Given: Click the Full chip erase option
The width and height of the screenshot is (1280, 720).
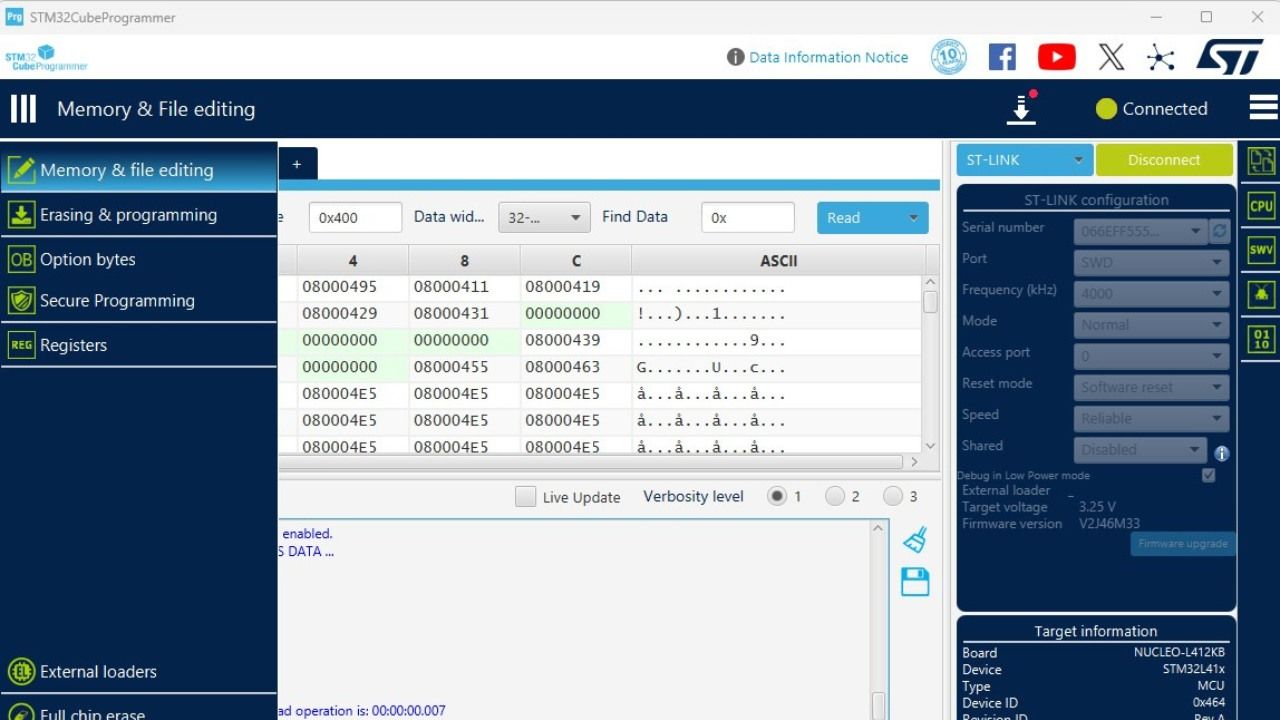Looking at the screenshot, I should tap(139, 712).
